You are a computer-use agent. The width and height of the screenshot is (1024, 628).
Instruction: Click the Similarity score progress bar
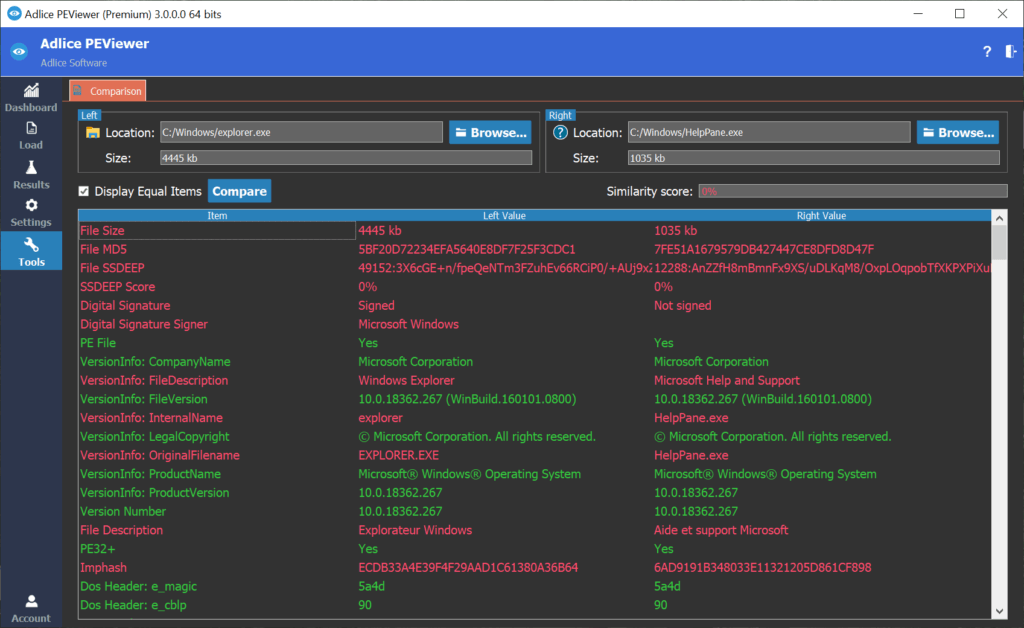[x=852, y=191]
